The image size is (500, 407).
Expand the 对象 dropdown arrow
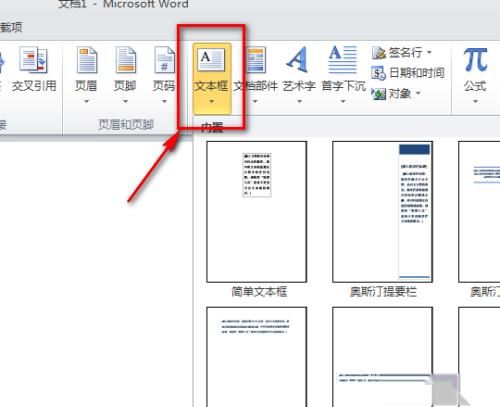point(418,93)
